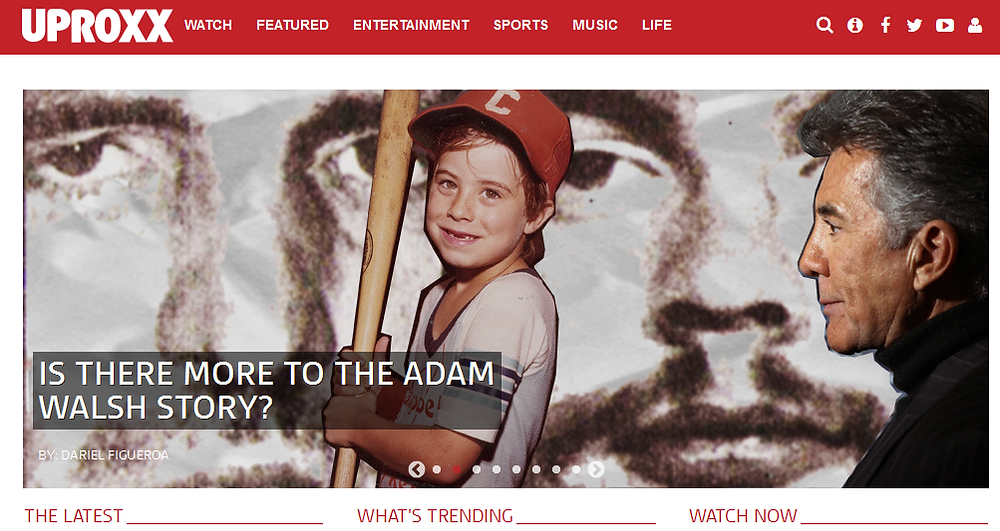Select the first carousel dot

point(437,469)
